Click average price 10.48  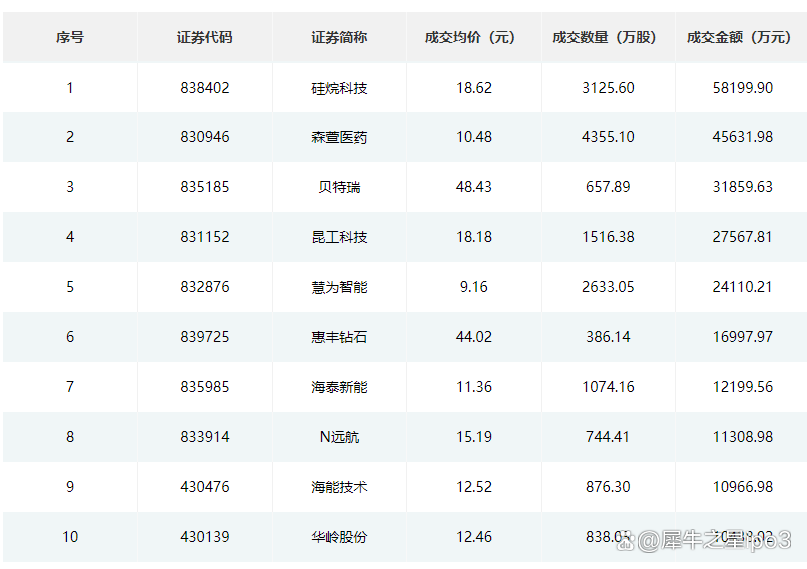(x=474, y=137)
